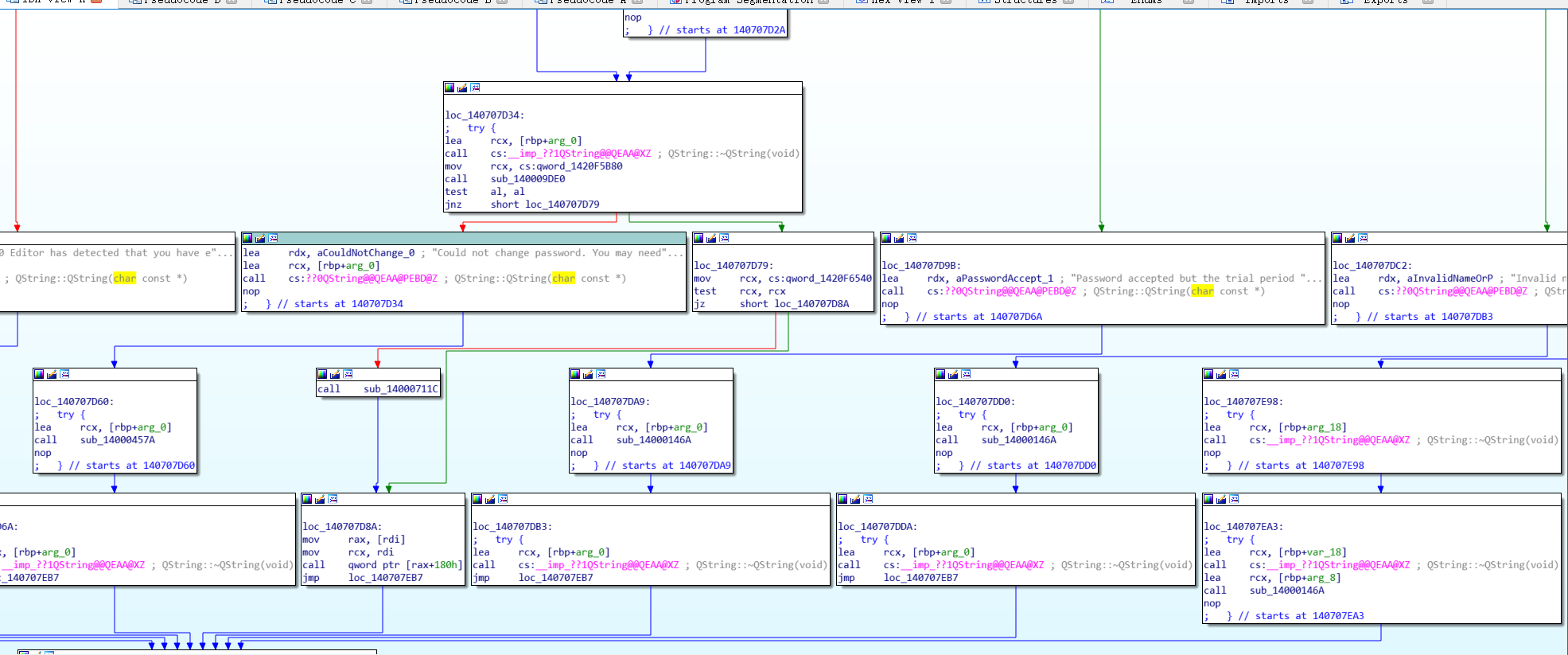Click loc_140707EB7 jump target in loc_140707DB3 node
The width and height of the screenshot is (1568, 655).
[x=556, y=578]
